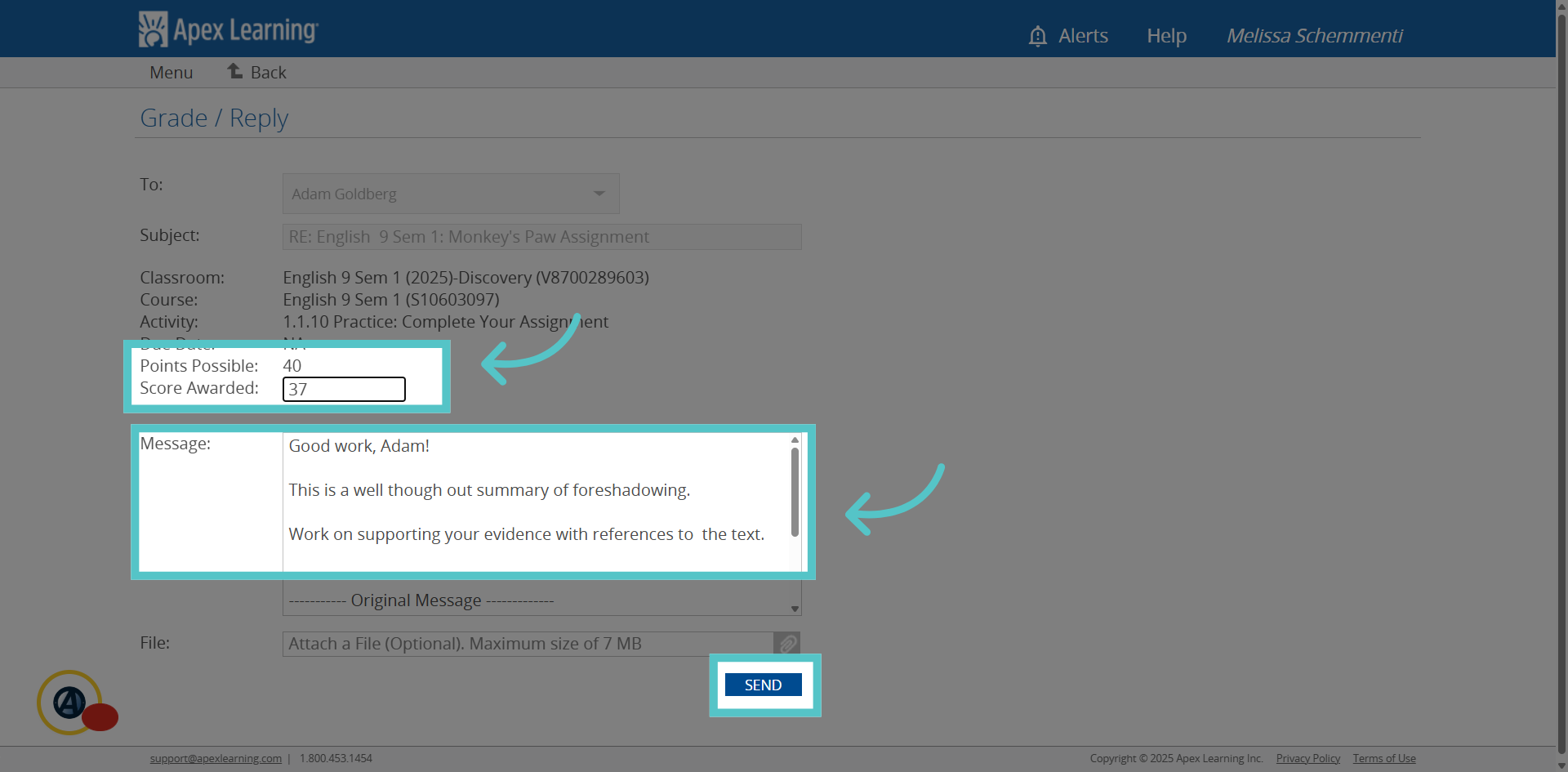
Task: Click the Points Possible value 40
Action: click(292, 366)
